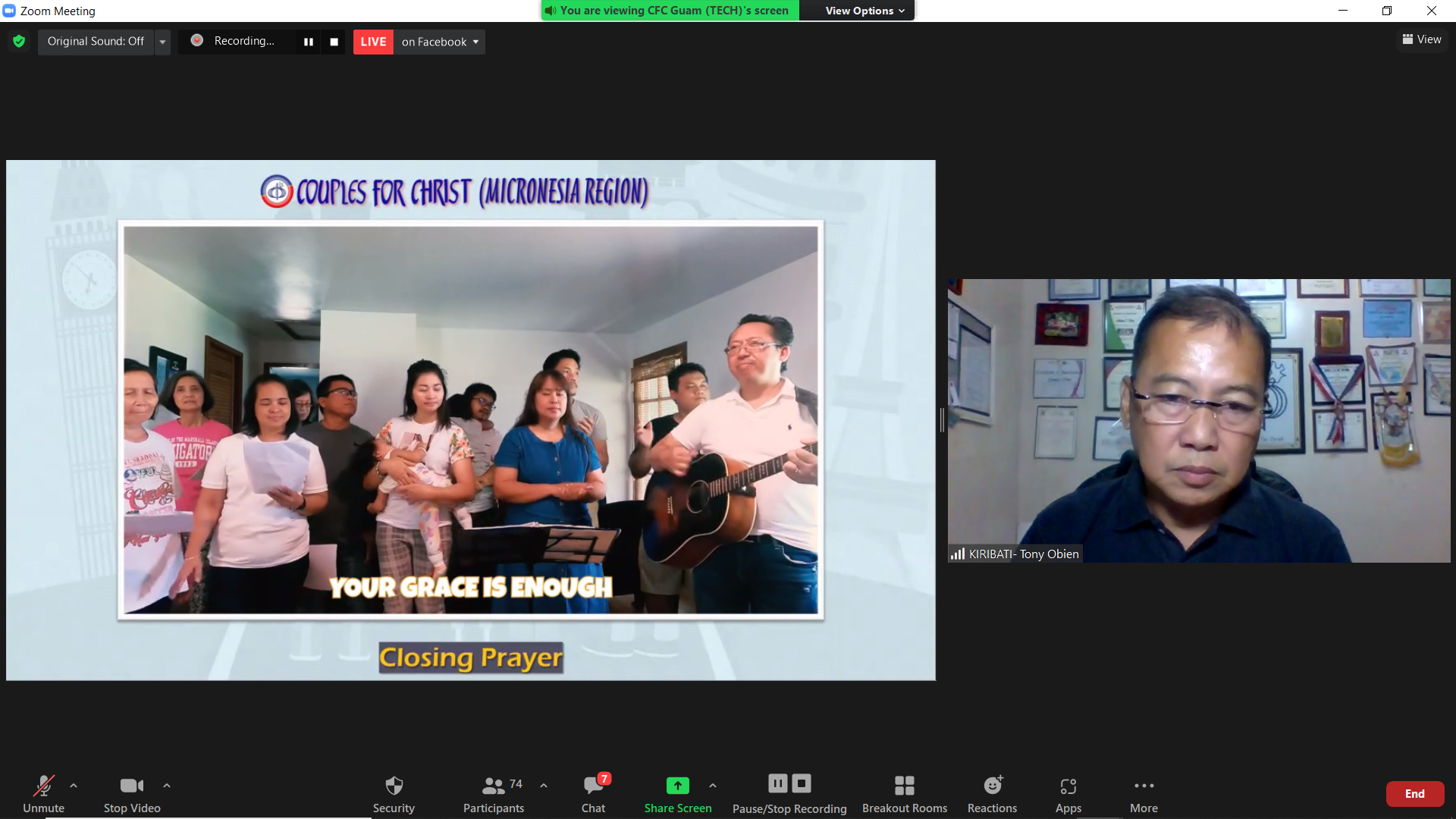Click the shared screen content area
Image resolution: width=1456 pixels, height=819 pixels.
471,420
